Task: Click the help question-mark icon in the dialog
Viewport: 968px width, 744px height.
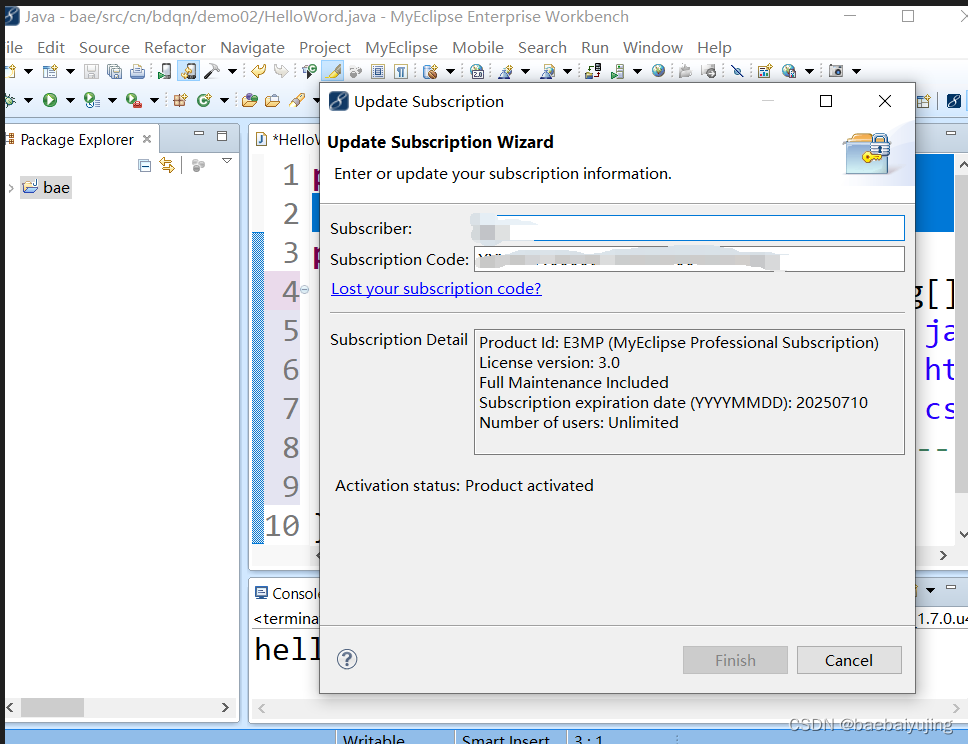Action: coord(346,659)
